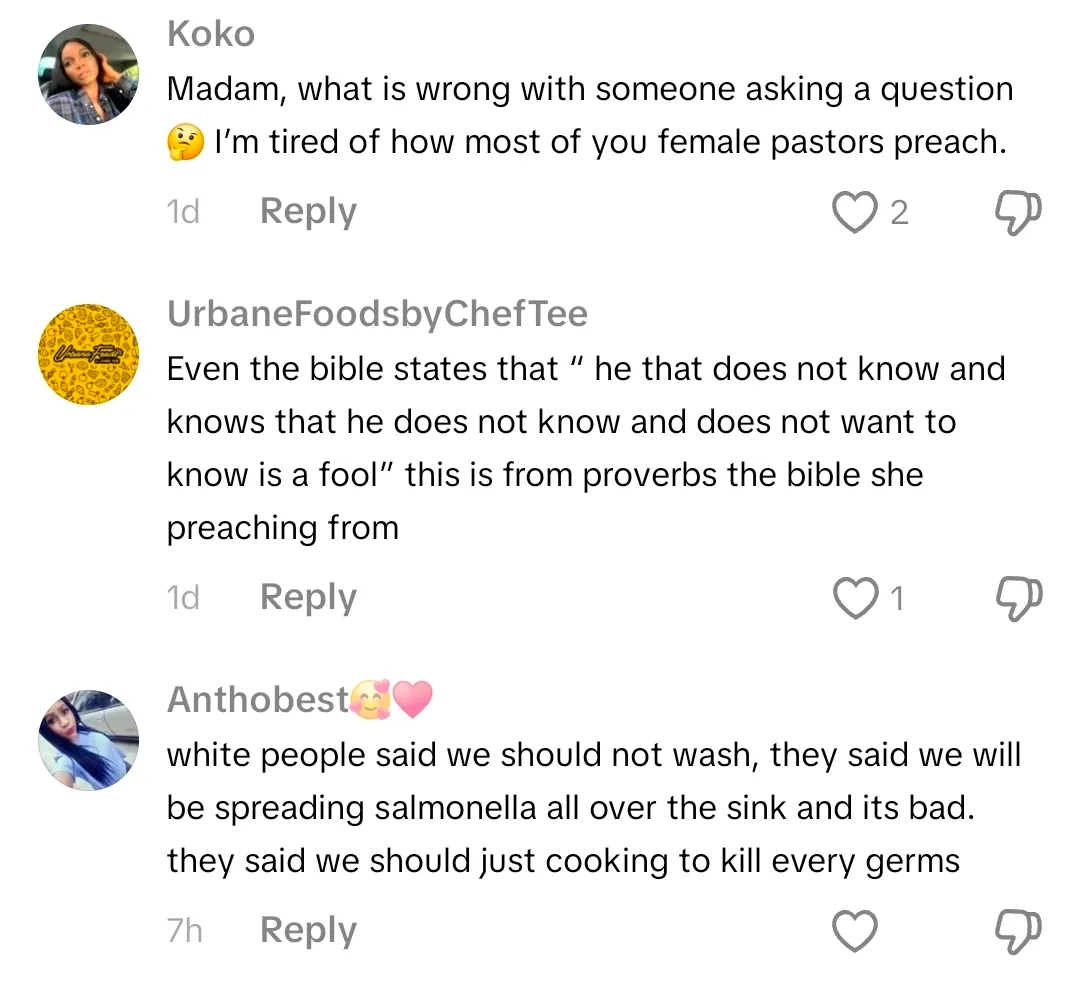
Task: Open UrbaneFoodsbyChefTee's yellow avatar
Action: (88, 355)
